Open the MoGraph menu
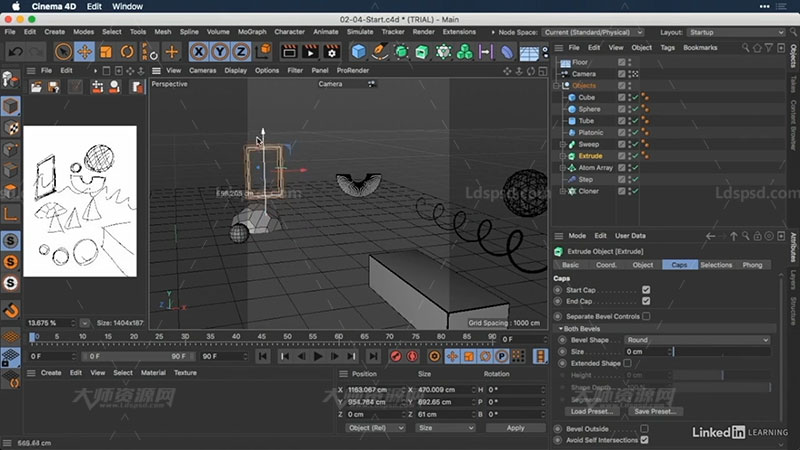Screen dimensions: 800x450 (x=254, y=31)
